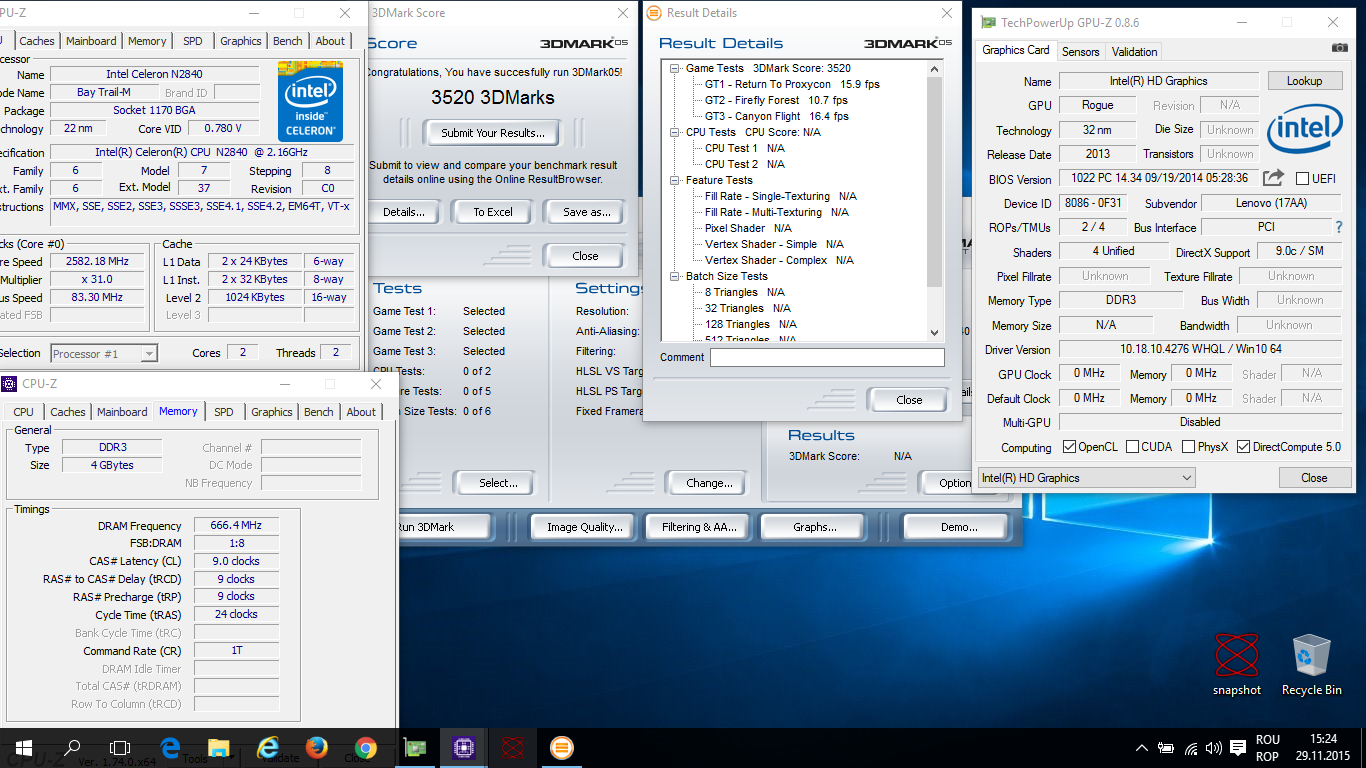Collapse the Feature Tests tree node
The height and width of the screenshot is (768, 1366).
[676, 180]
